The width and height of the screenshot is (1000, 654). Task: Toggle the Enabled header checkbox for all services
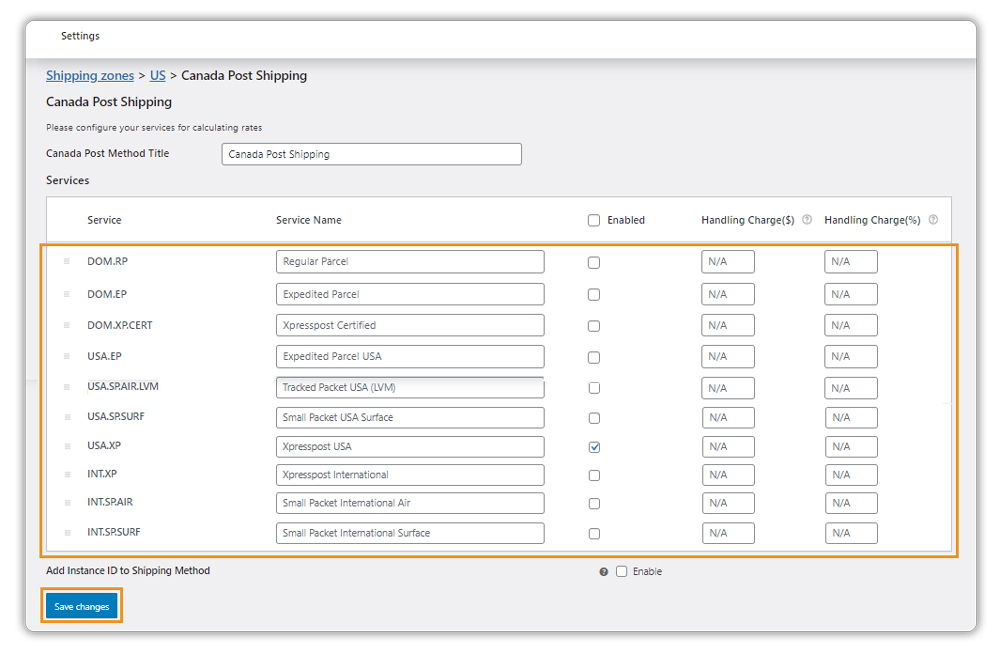(x=594, y=220)
